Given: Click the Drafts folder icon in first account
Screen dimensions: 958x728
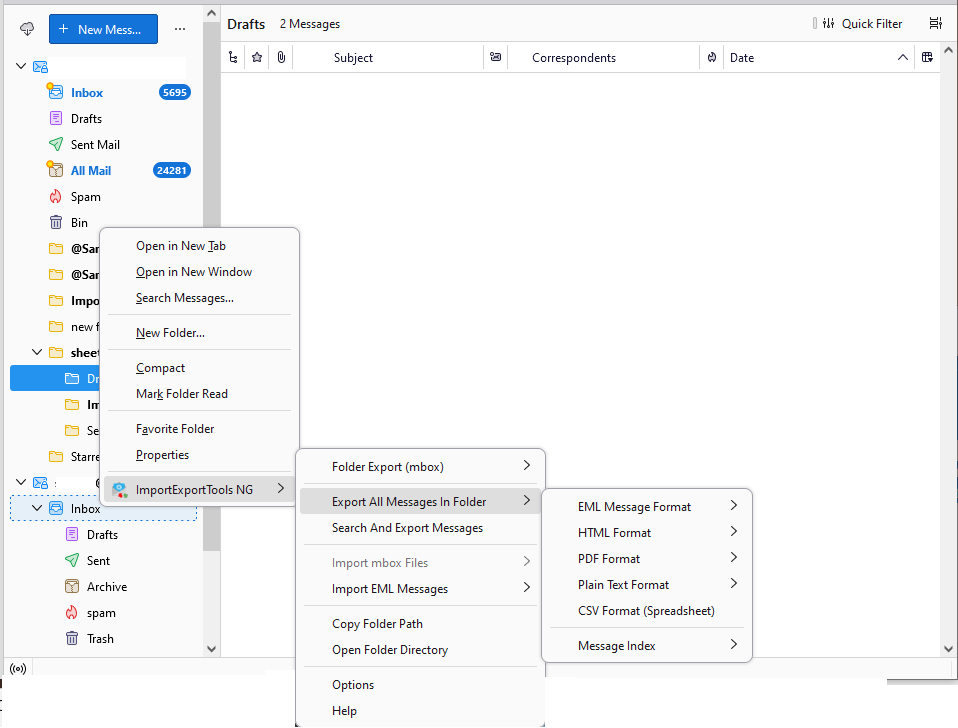Looking at the screenshot, I should point(56,118).
